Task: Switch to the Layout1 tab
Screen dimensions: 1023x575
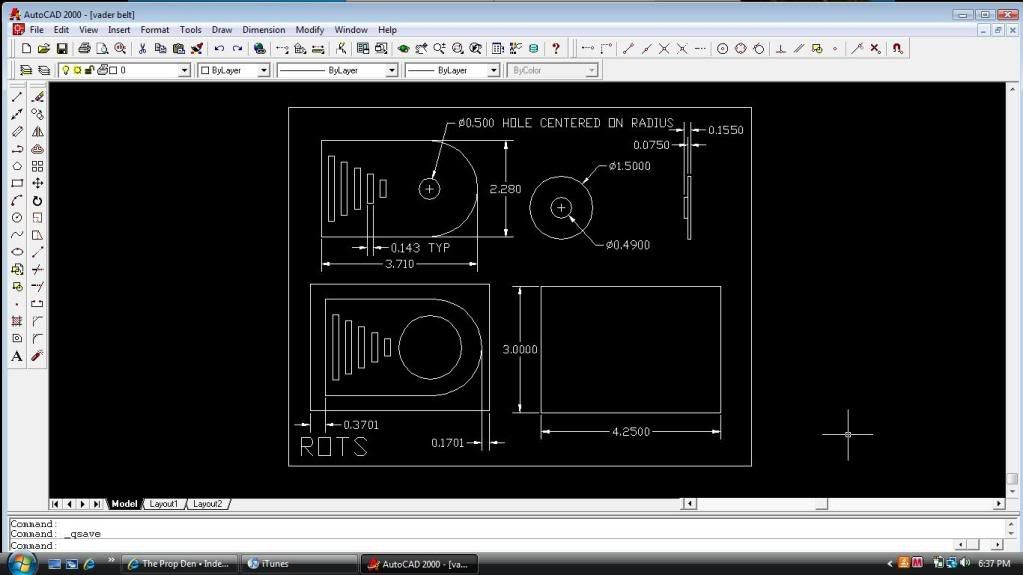Action: [163, 504]
